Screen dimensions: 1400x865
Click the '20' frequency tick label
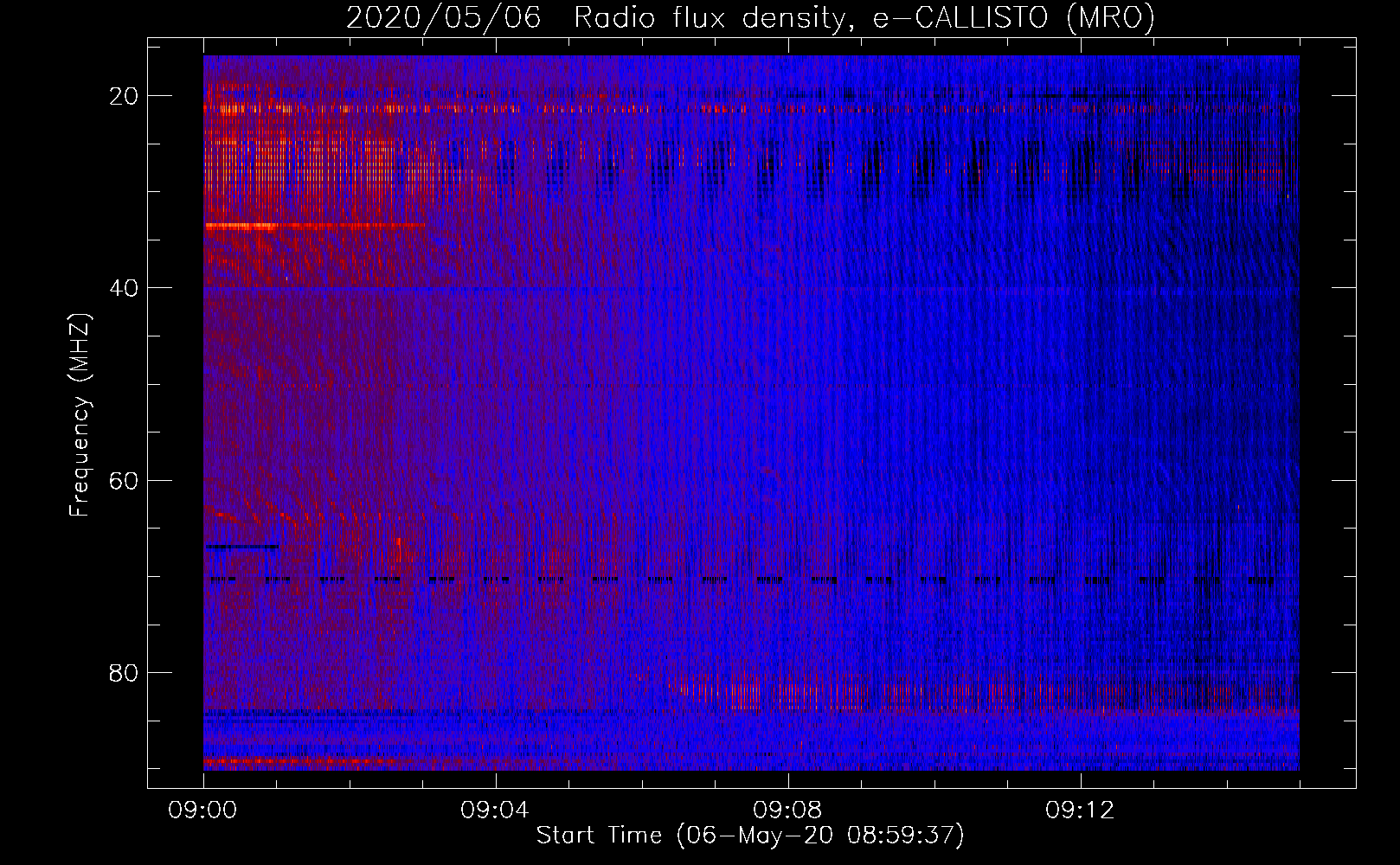click(125, 95)
